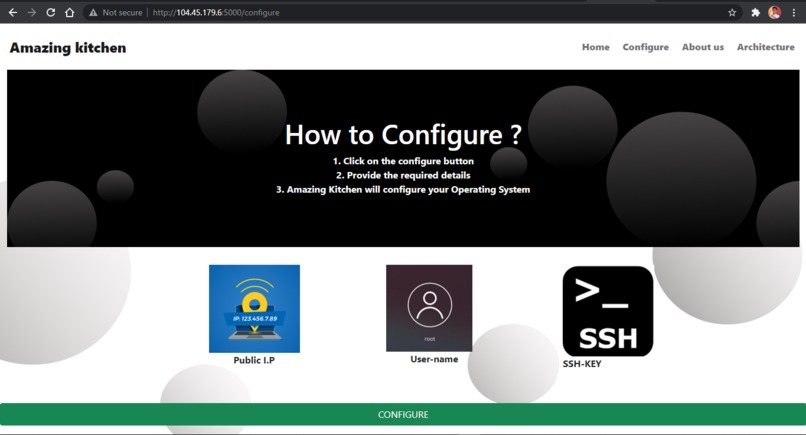Click the SSH terminal icon image
The image size is (806, 435).
coord(608,311)
